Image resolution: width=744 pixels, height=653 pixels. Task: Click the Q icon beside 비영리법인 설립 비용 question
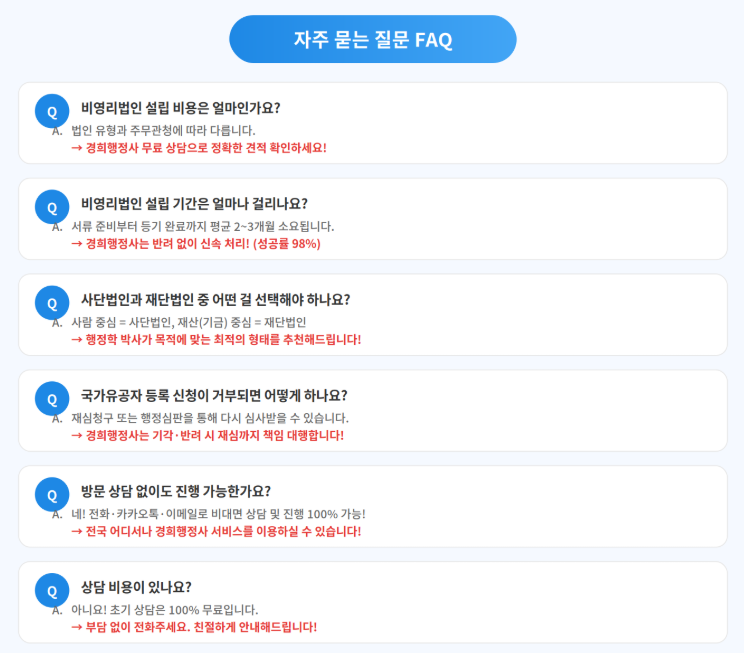[x=52, y=110]
